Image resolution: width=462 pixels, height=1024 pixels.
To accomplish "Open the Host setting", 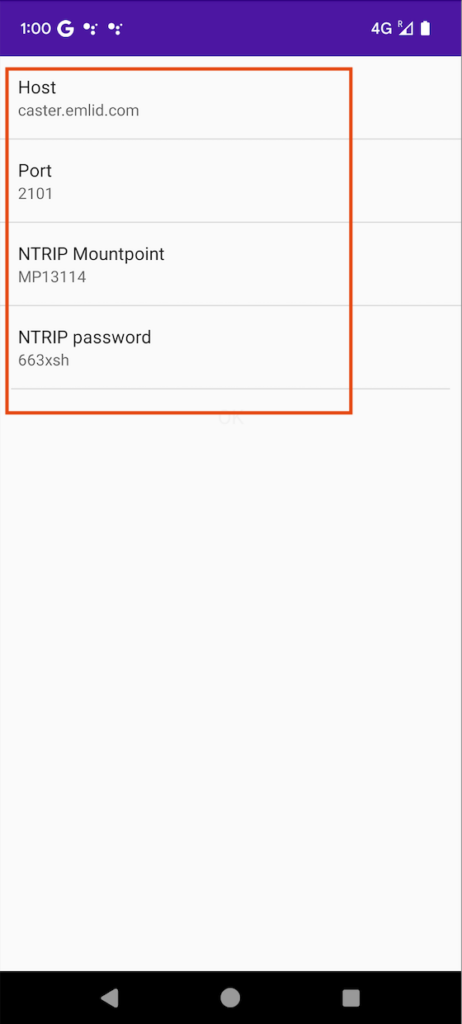I will pyautogui.click(x=231, y=97).
